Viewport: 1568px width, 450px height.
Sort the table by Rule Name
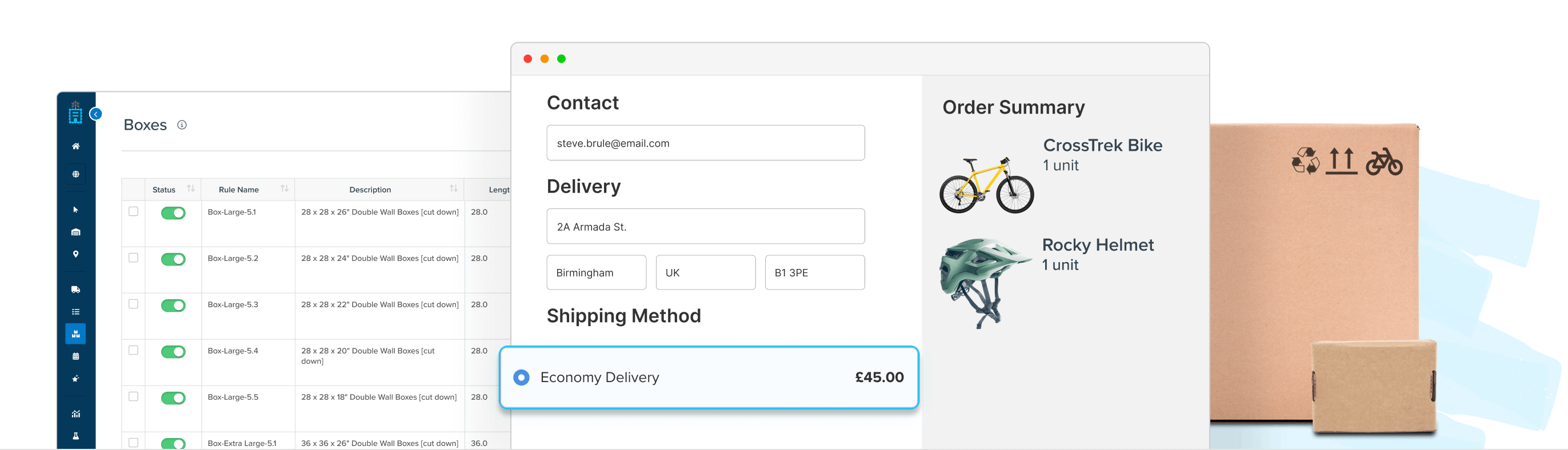pyautogui.click(x=284, y=189)
